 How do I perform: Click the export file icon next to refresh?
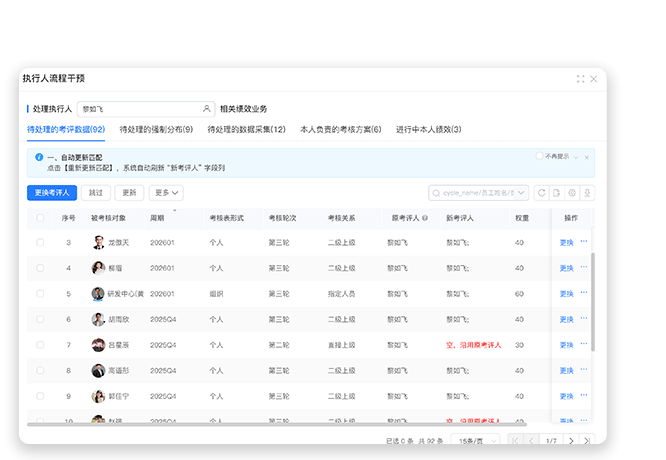coord(557,193)
